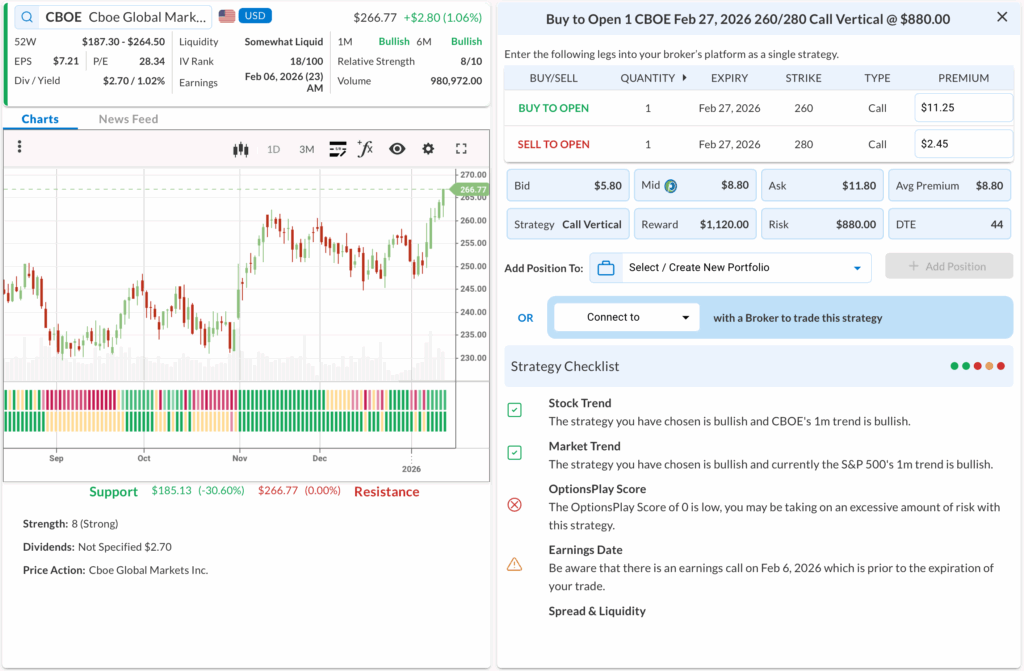Switch to the News Feed tab

coord(128,119)
